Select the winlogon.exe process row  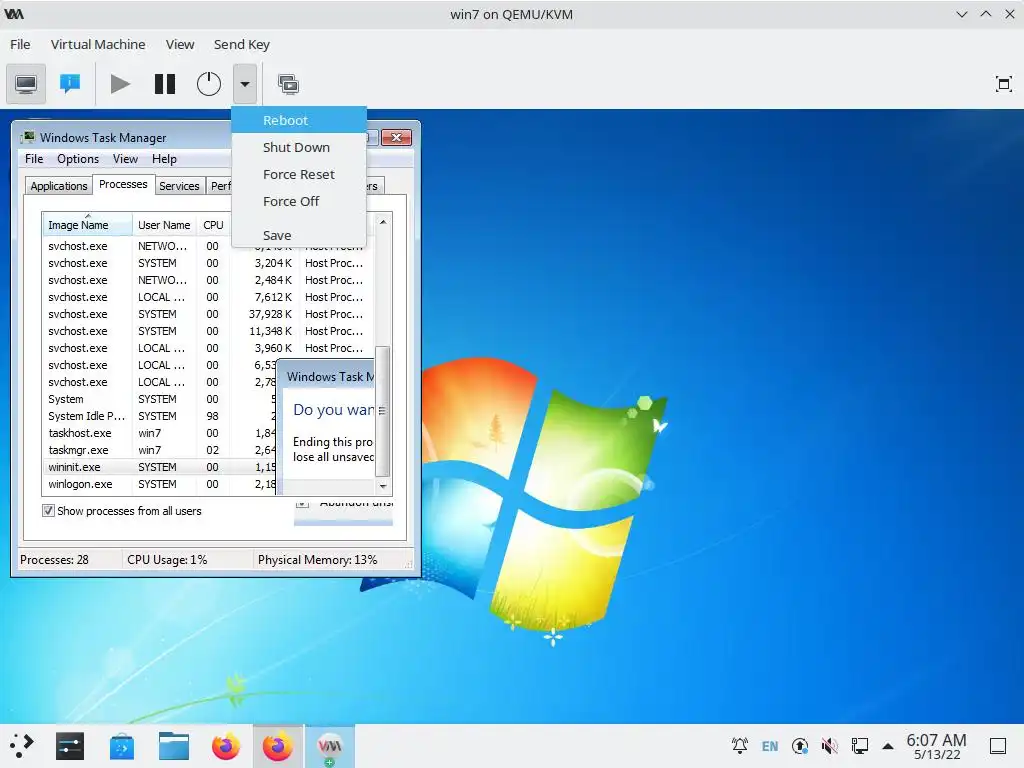click(161, 484)
